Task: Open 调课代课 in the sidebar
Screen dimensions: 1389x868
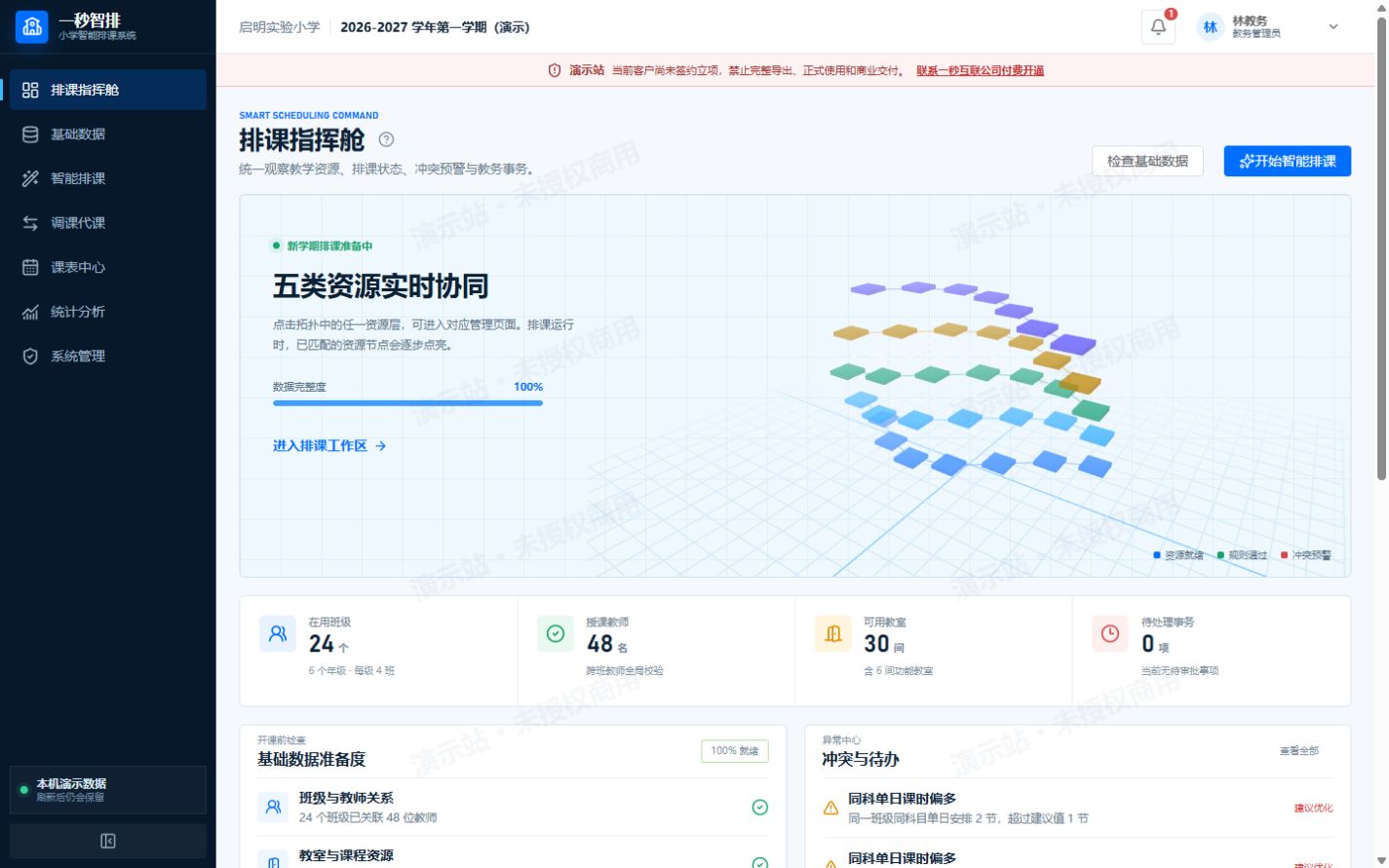Action: pyautogui.click(x=108, y=223)
